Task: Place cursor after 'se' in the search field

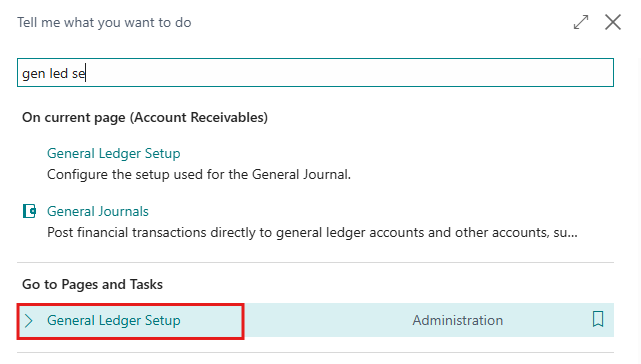Action: click(85, 74)
